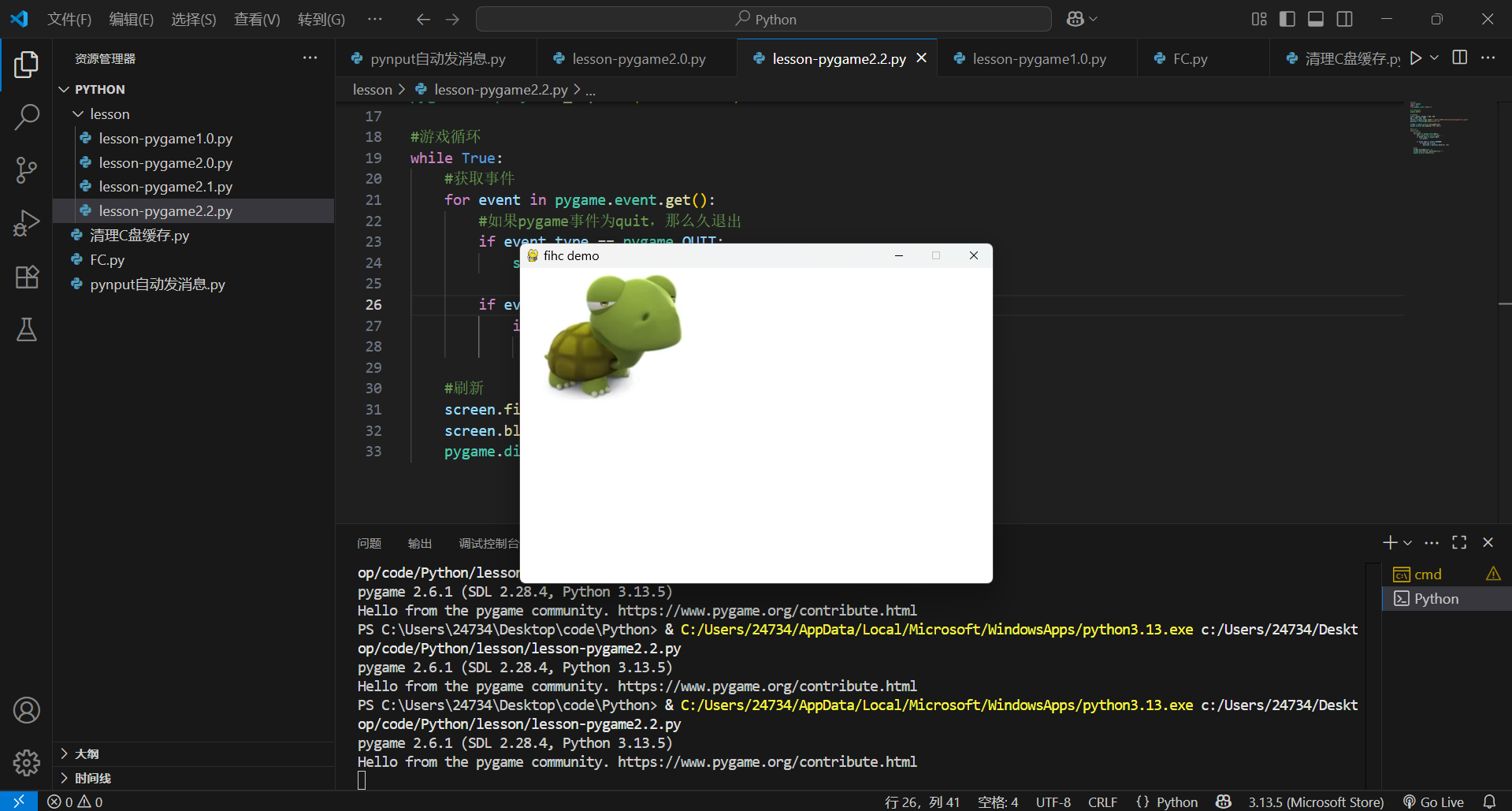Go forward in navigation history
Screen dimensions: 1512x811
452,19
